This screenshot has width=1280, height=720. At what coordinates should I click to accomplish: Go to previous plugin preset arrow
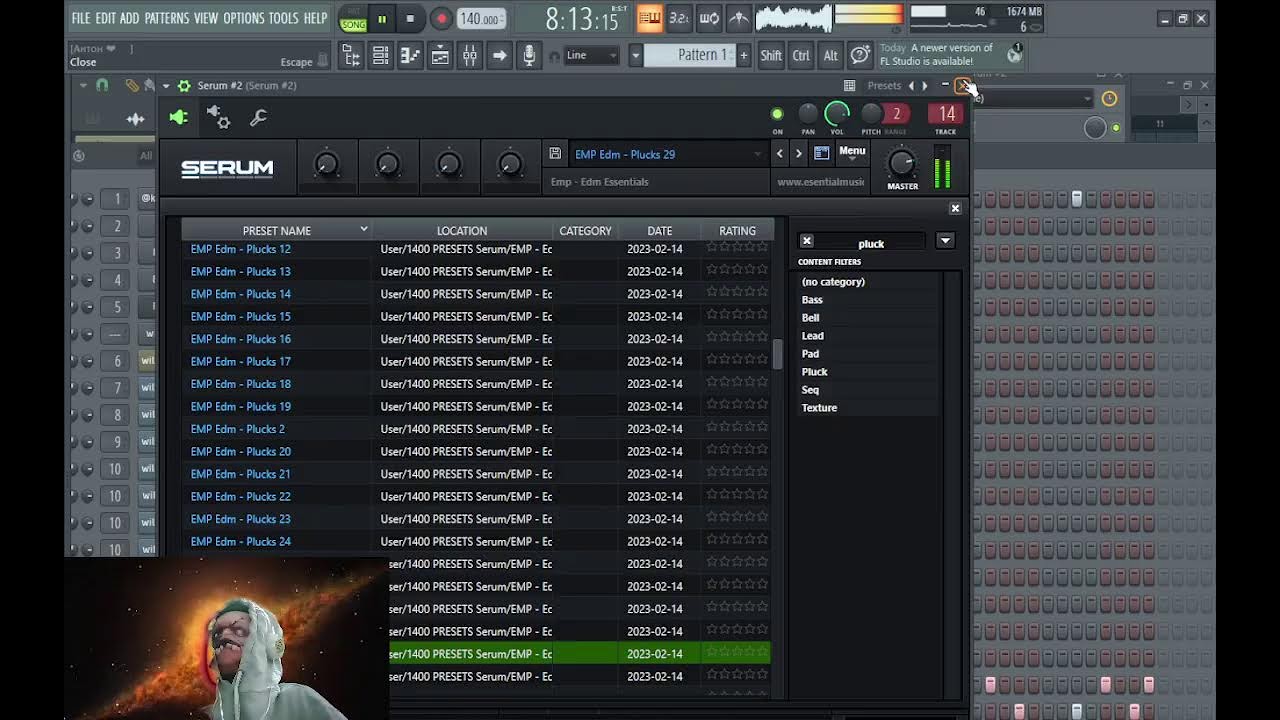click(x=911, y=86)
